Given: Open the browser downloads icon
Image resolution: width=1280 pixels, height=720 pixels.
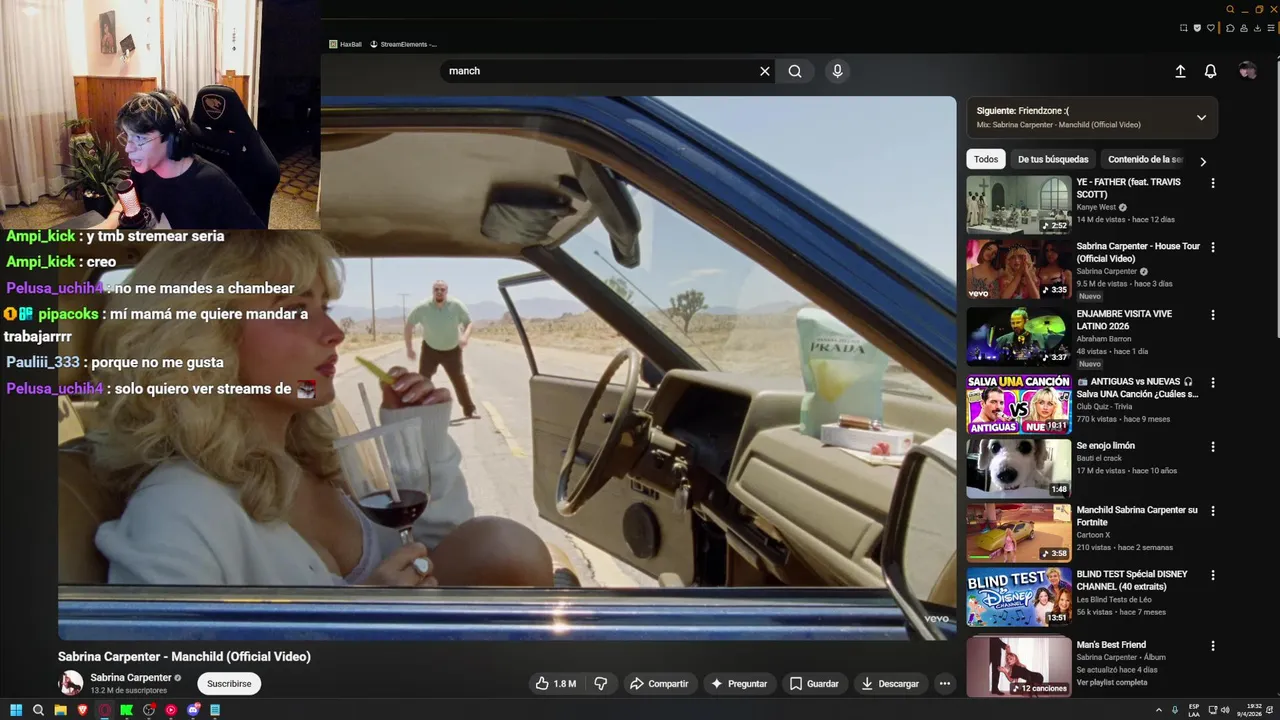Looking at the screenshot, I should tap(1257, 28).
